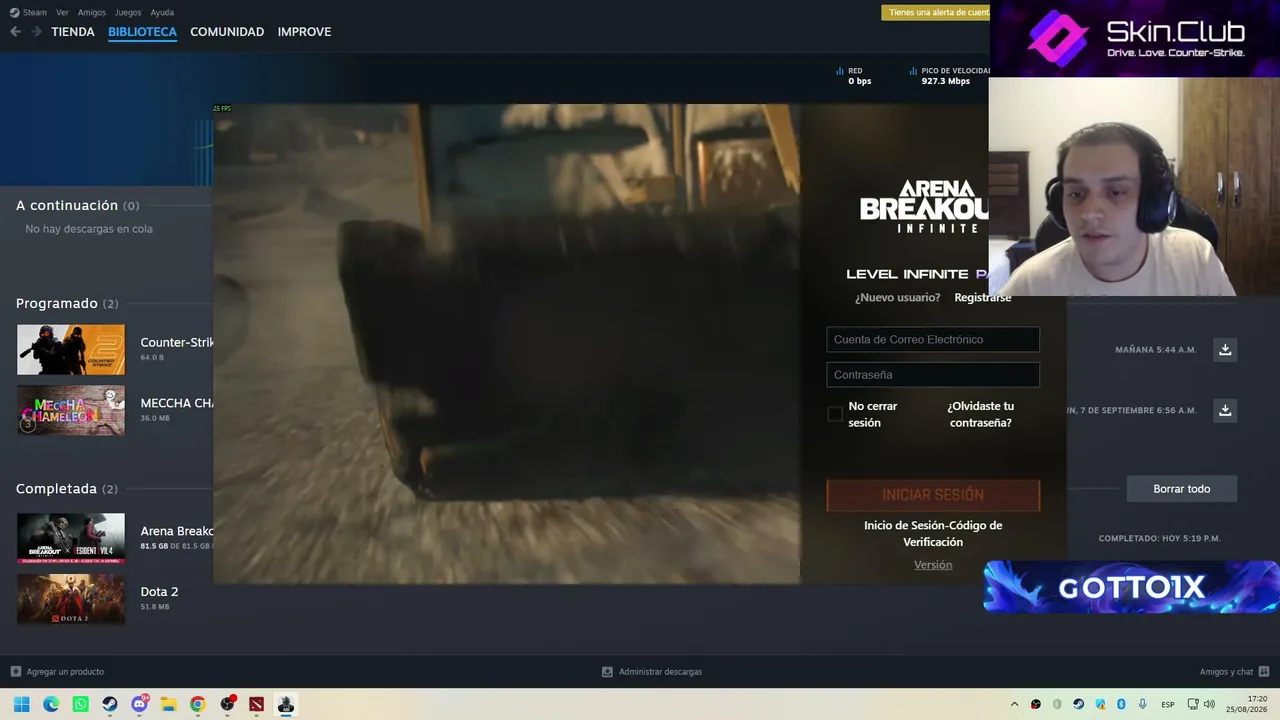Viewport: 1280px width, 720px height.
Task: Open the yellow account alert banner
Action: [935, 12]
